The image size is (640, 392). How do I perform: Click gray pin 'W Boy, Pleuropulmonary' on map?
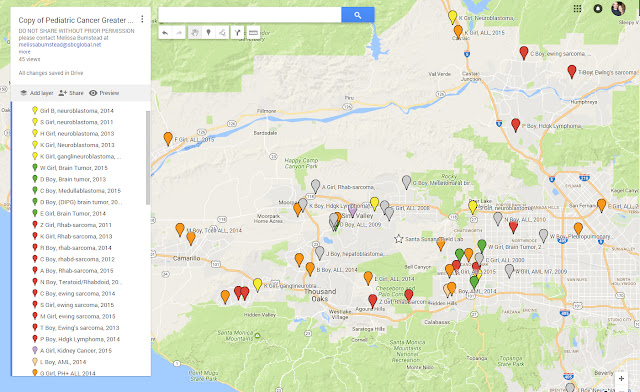click(543, 235)
